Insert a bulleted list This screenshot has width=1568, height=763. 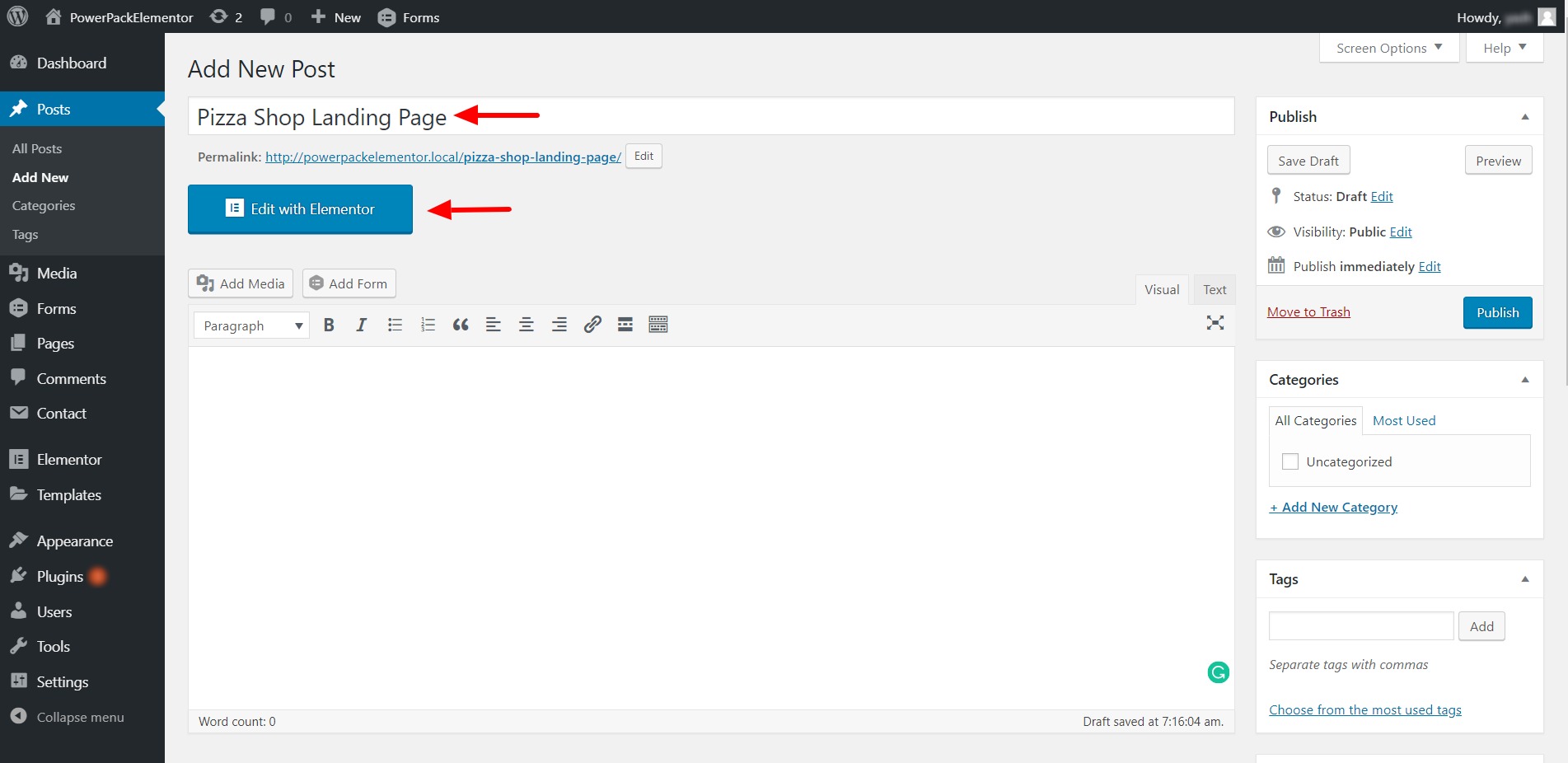pos(395,325)
